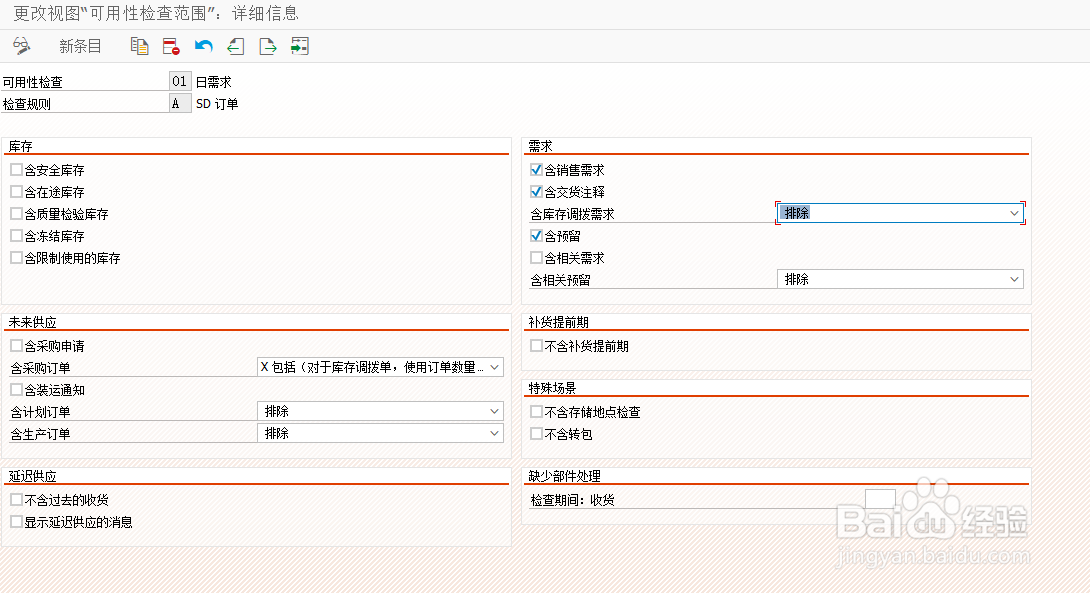Click the 新条目 (New Entries) button

point(80,47)
